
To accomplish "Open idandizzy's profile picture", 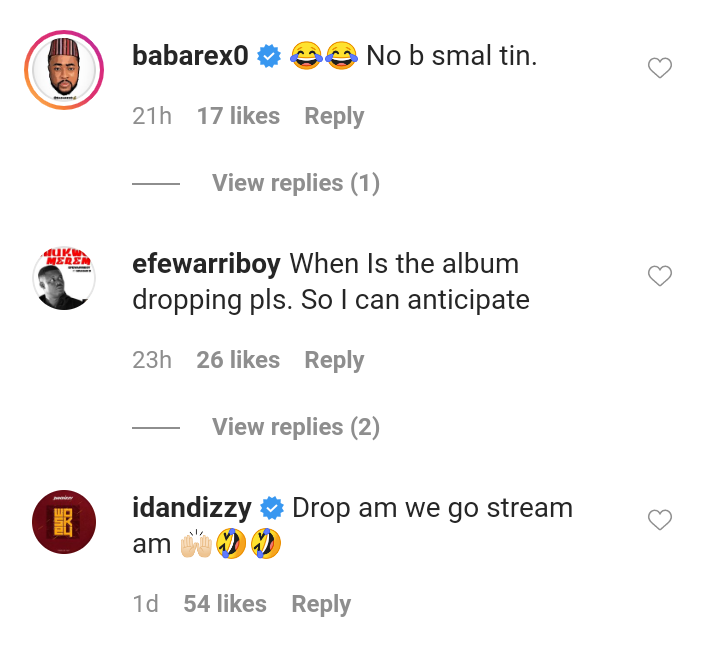I will [x=64, y=522].
